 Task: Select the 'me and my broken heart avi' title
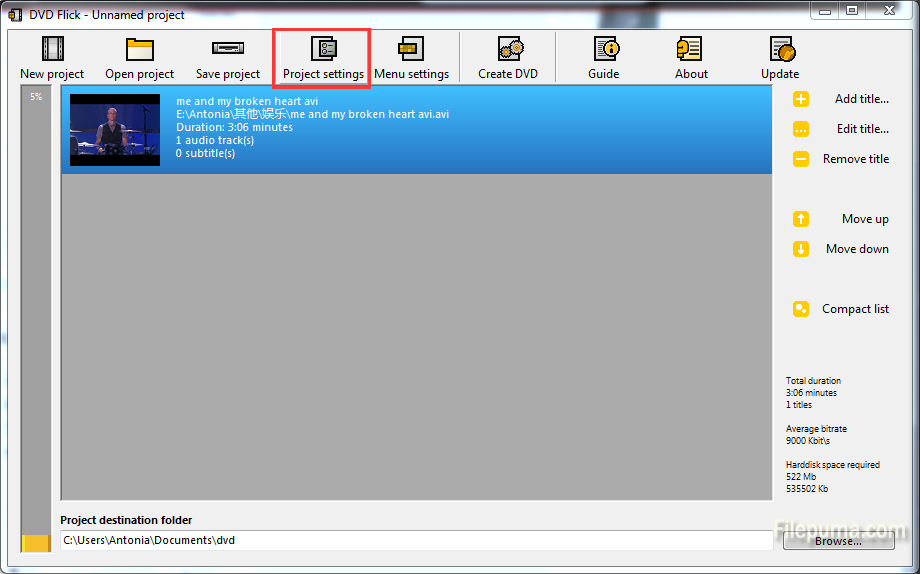pyautogui.click(x=247, y=101)
